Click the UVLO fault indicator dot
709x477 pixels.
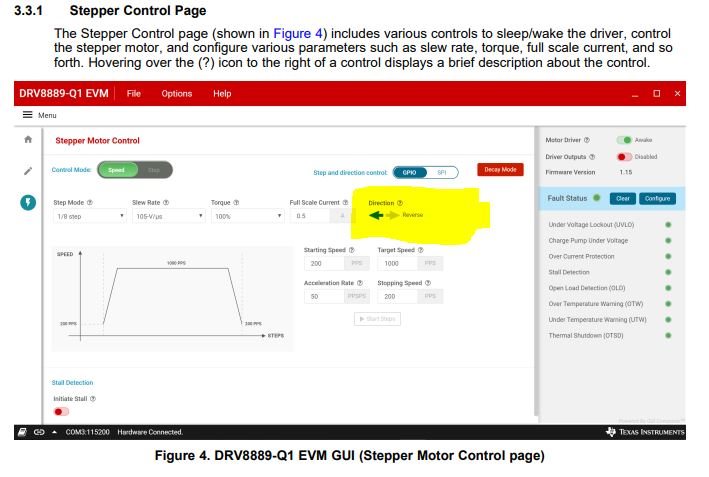click(668, 225)
